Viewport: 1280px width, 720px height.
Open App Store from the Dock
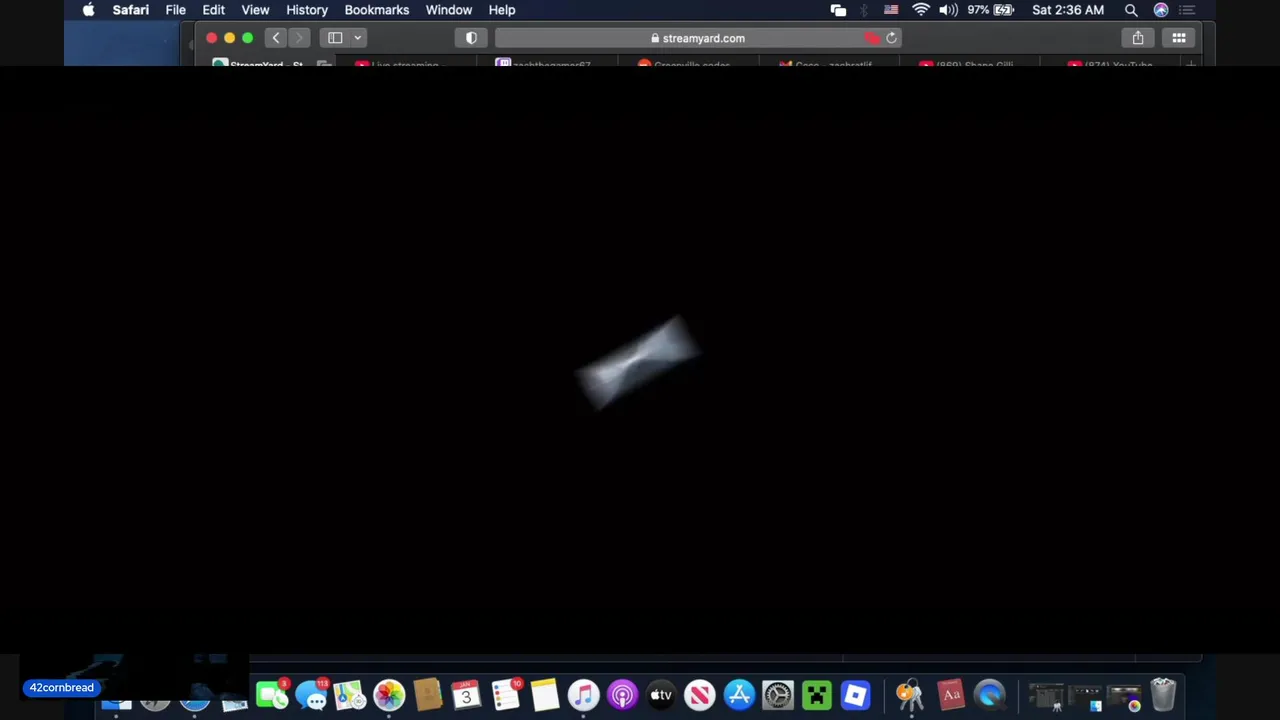(739, 695)
